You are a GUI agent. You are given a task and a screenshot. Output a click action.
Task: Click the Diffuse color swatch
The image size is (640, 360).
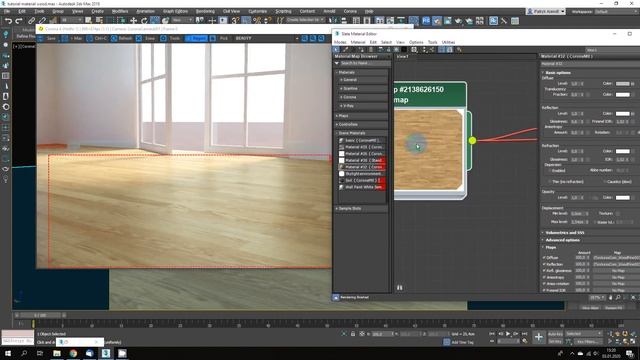coord(622,84)
